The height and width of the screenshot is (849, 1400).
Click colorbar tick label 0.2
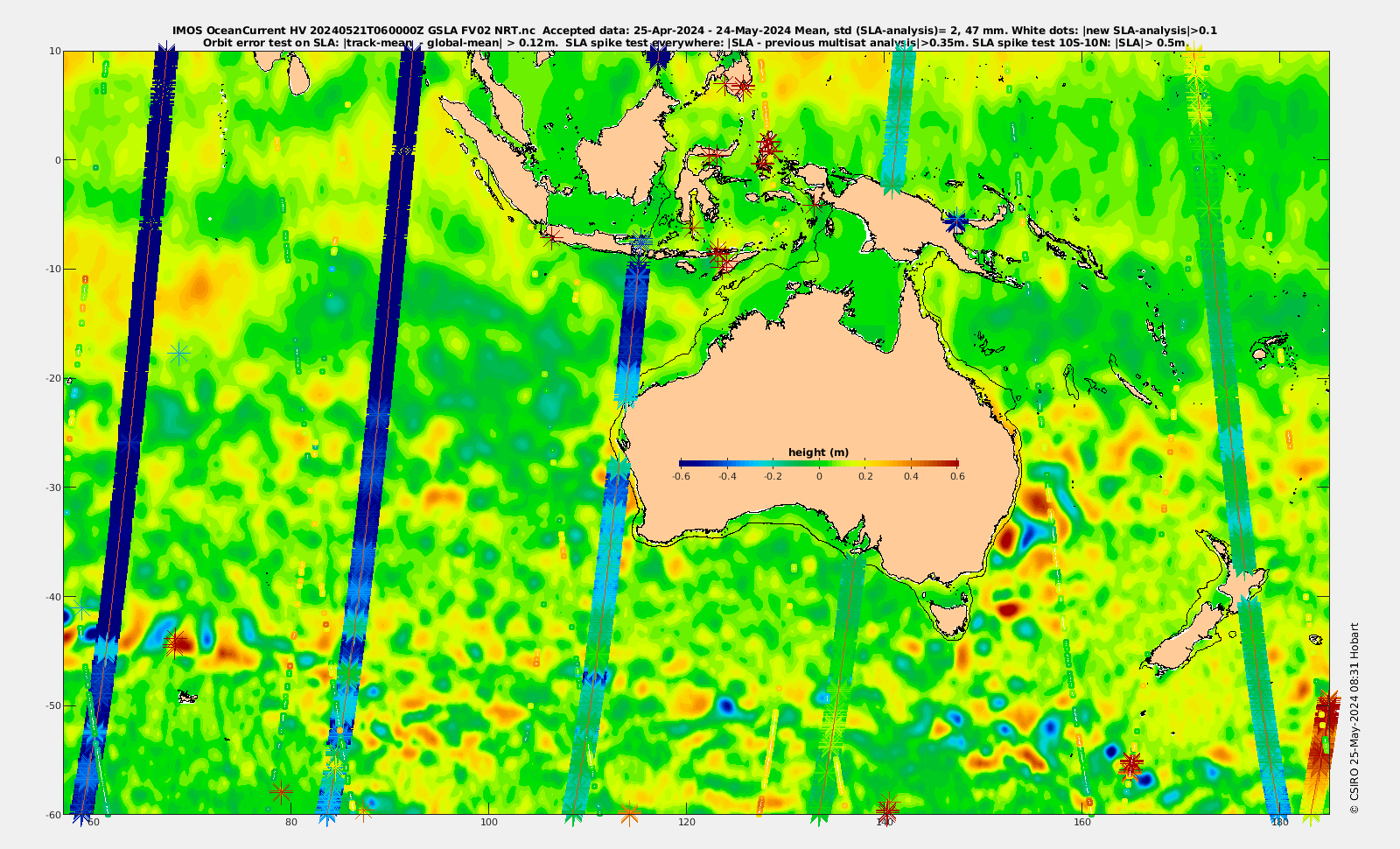[x=865, y=477]
